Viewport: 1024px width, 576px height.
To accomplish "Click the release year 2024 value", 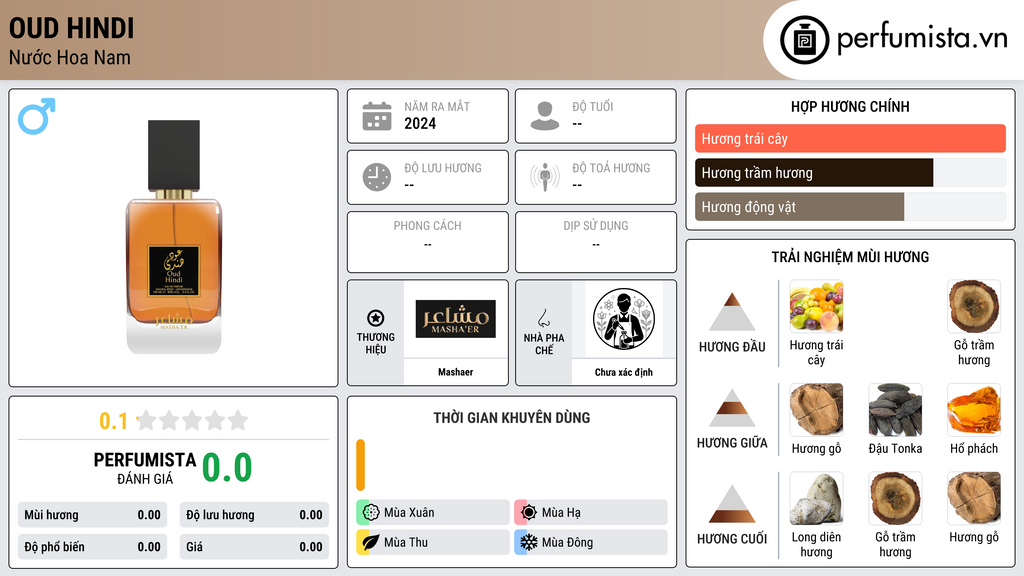I will 420,124.
